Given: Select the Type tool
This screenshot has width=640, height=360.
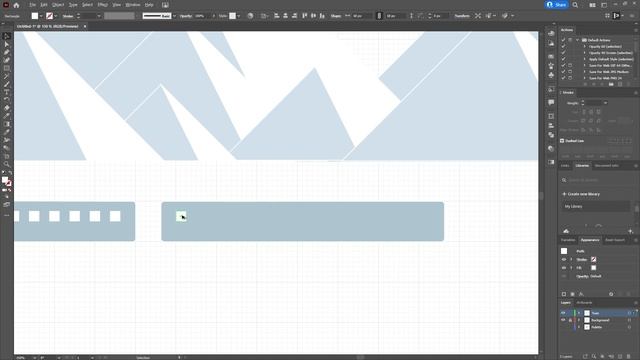Looking at the screenshot, I should pyautogui.click(x=7, y=92).
